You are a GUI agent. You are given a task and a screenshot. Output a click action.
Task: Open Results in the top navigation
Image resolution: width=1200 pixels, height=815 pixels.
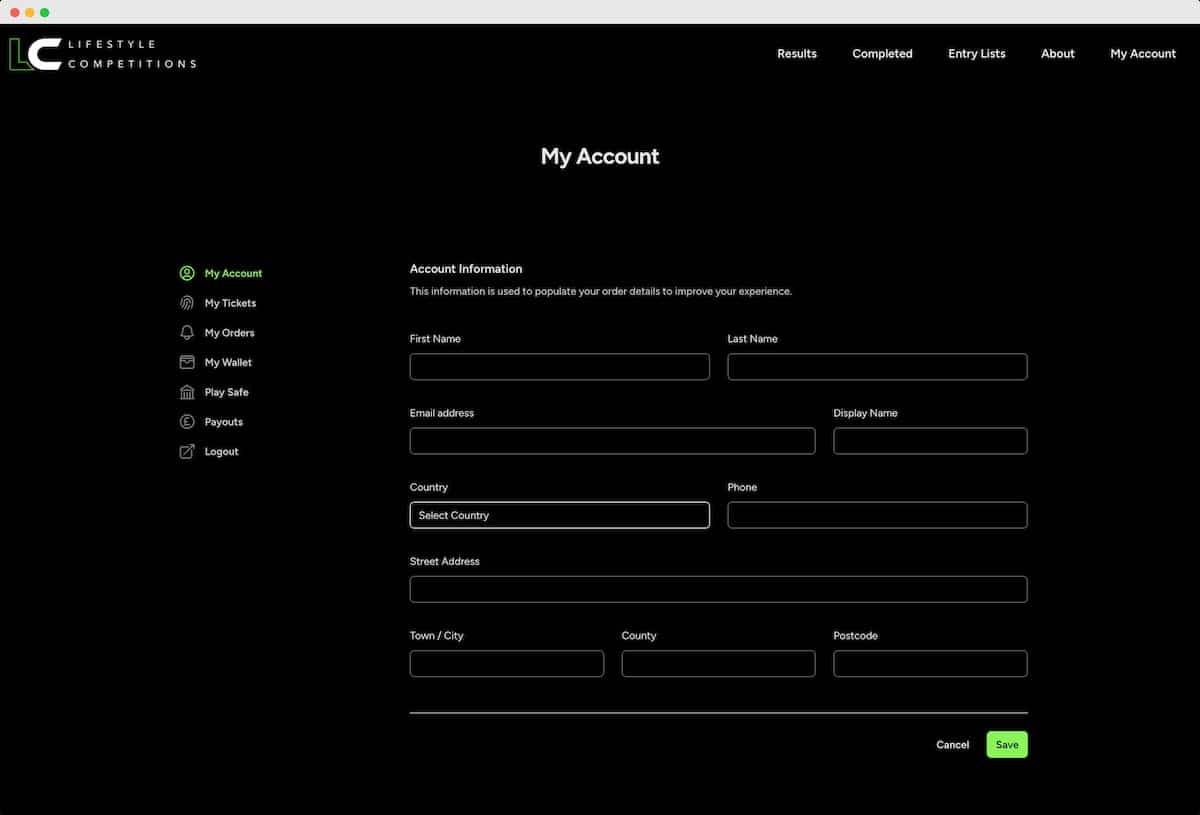coord(796,54)
